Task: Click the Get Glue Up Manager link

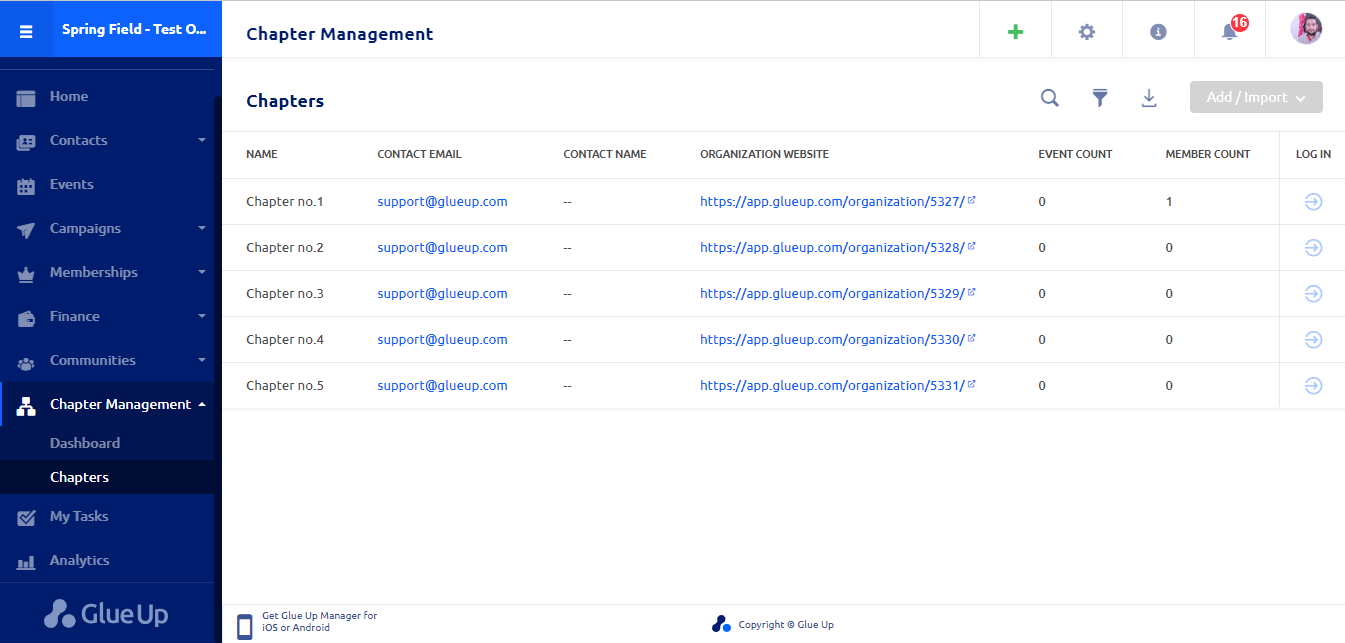Action: pos(320,622)
